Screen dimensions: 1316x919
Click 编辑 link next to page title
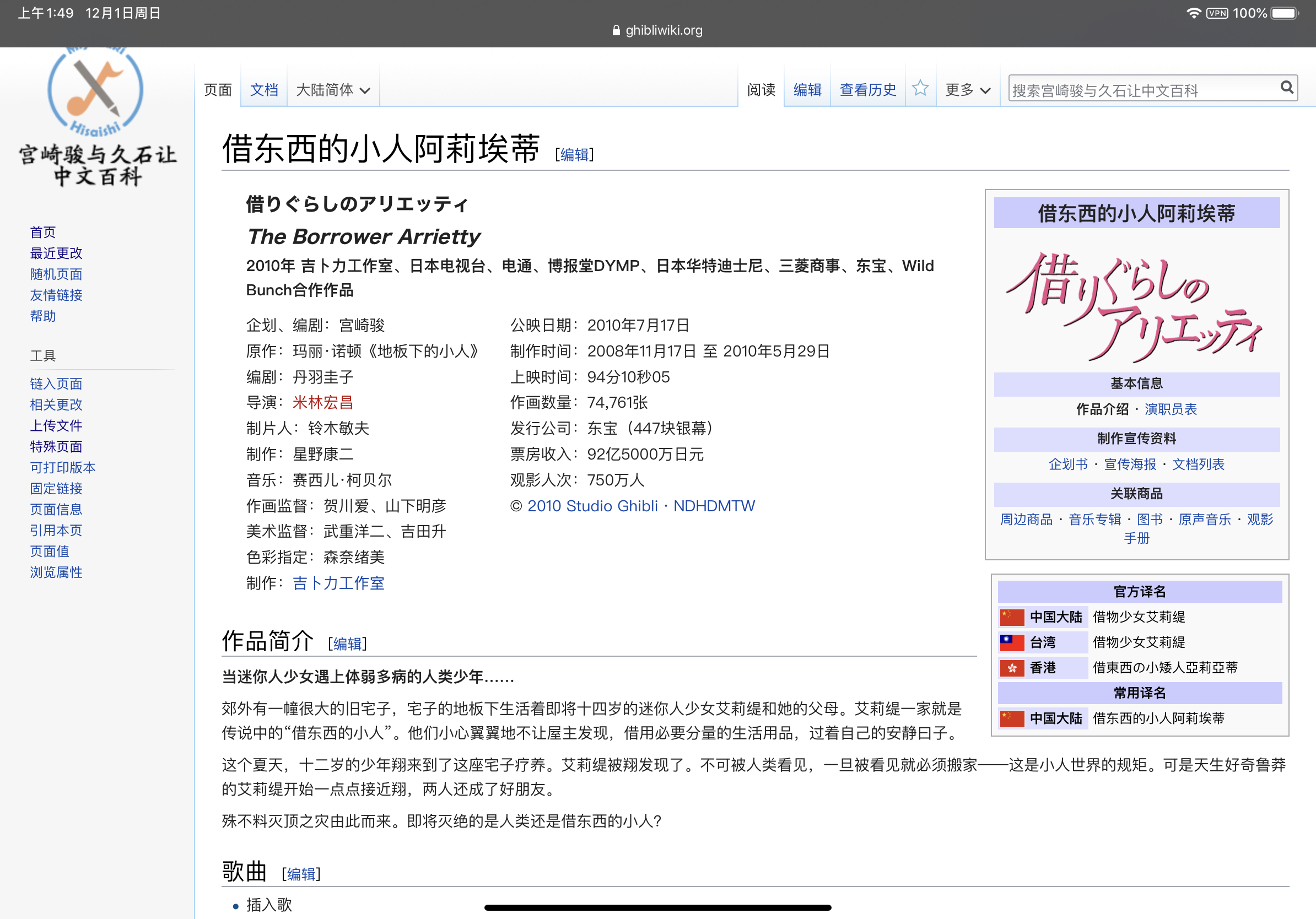[574, 155]
